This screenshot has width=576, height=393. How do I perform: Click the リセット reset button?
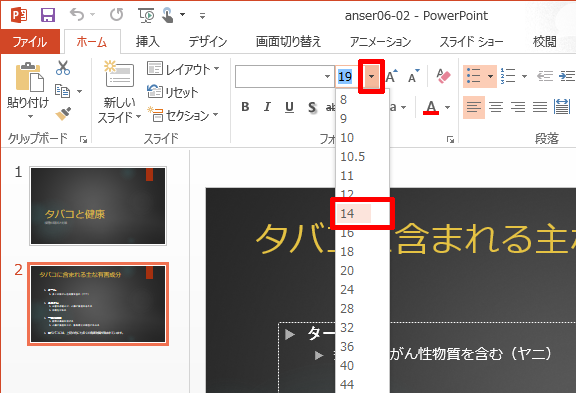[173, 92]
